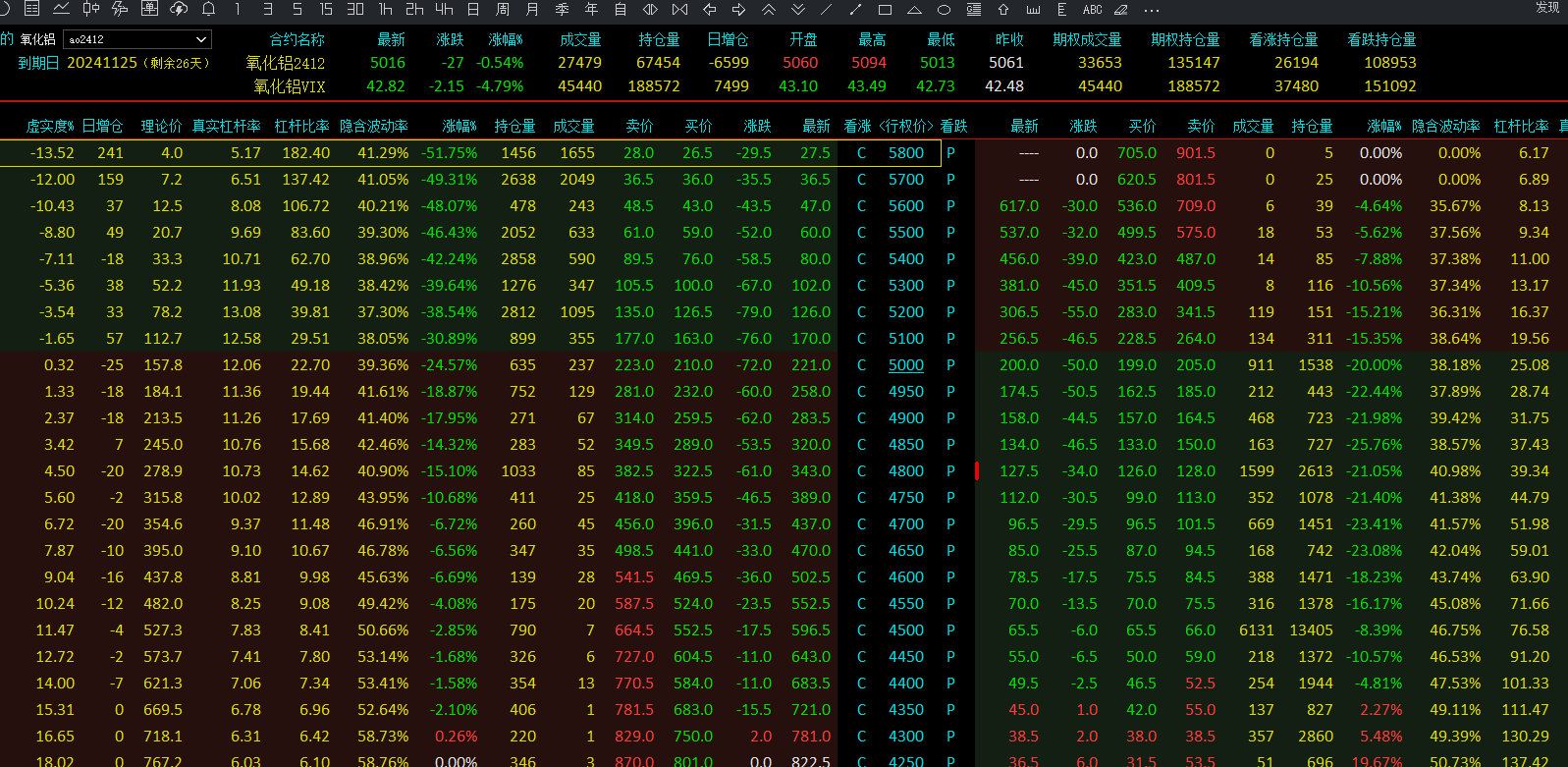Screen dimensions: 1568x767
Task: Click put last price 127.5
Action: [1019, 471]
